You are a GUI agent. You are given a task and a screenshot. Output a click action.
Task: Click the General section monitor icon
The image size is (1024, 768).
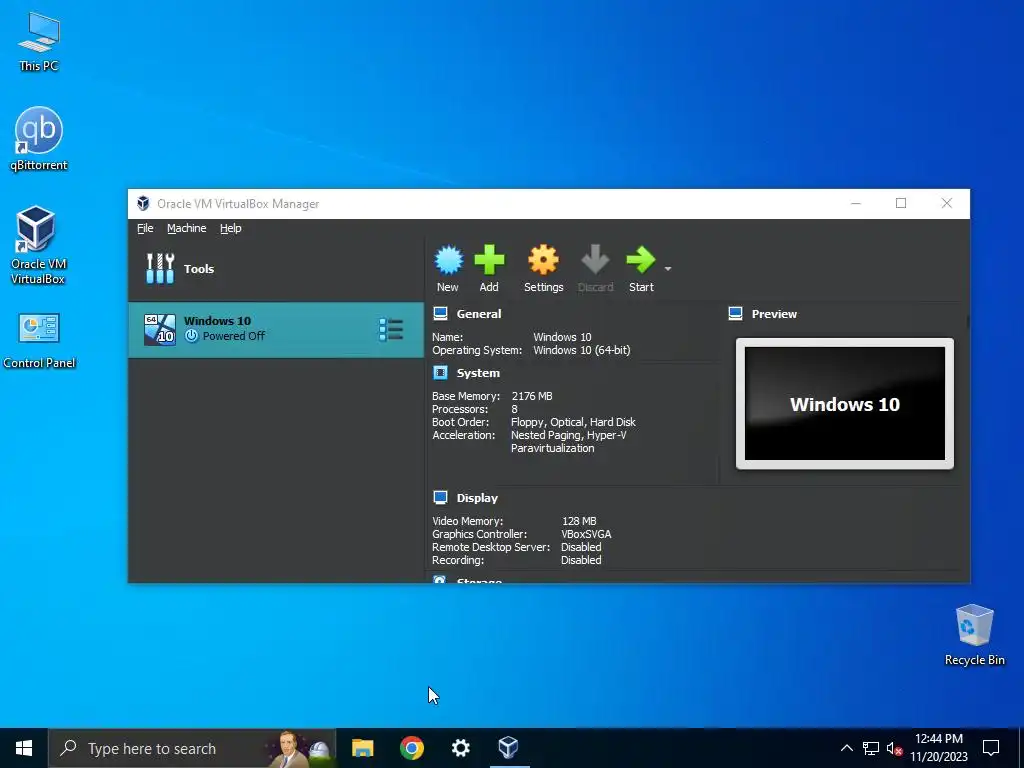pyautogui.click(x=441, y=314)
